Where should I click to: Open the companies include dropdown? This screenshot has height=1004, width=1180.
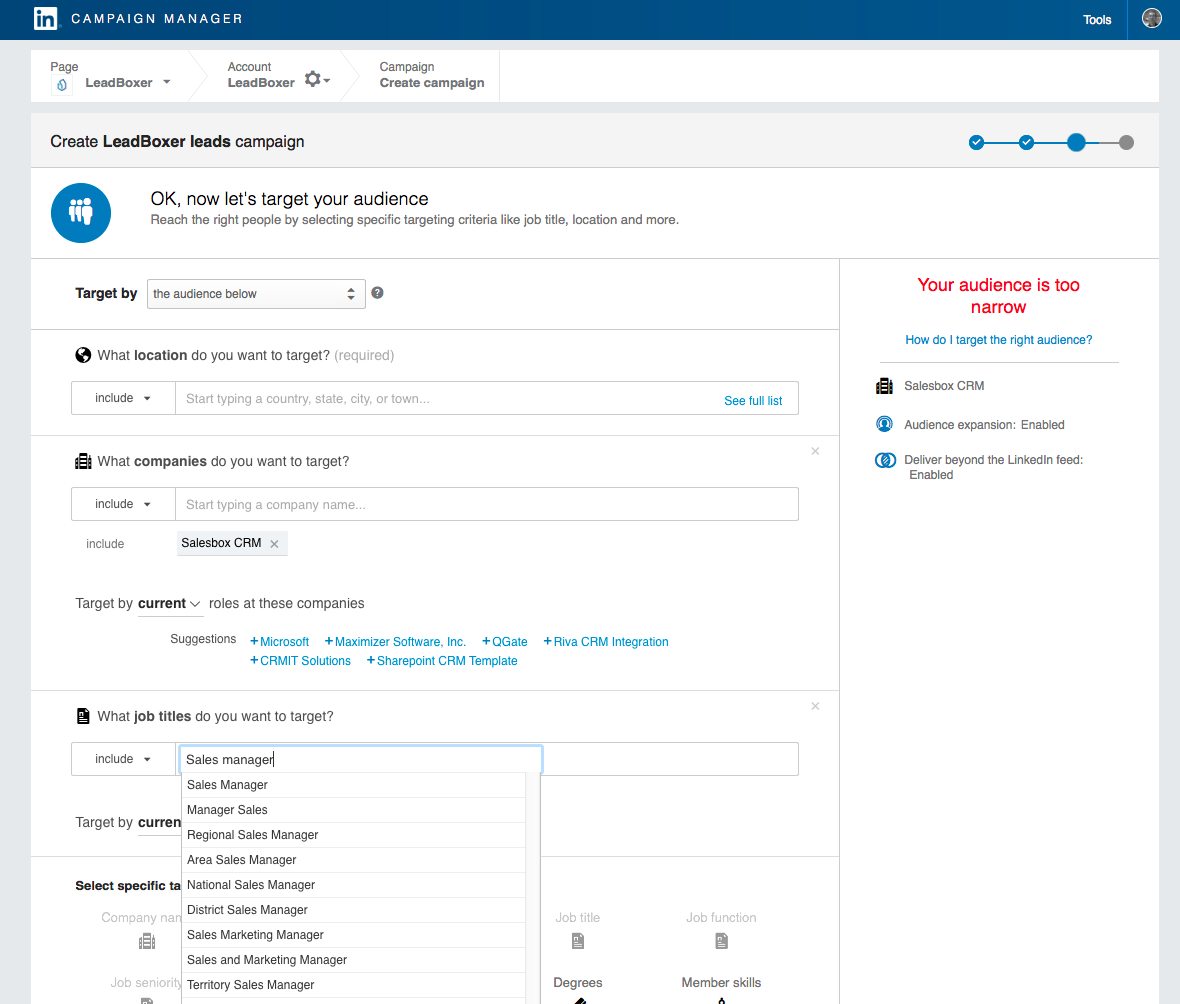coord(123,504)
